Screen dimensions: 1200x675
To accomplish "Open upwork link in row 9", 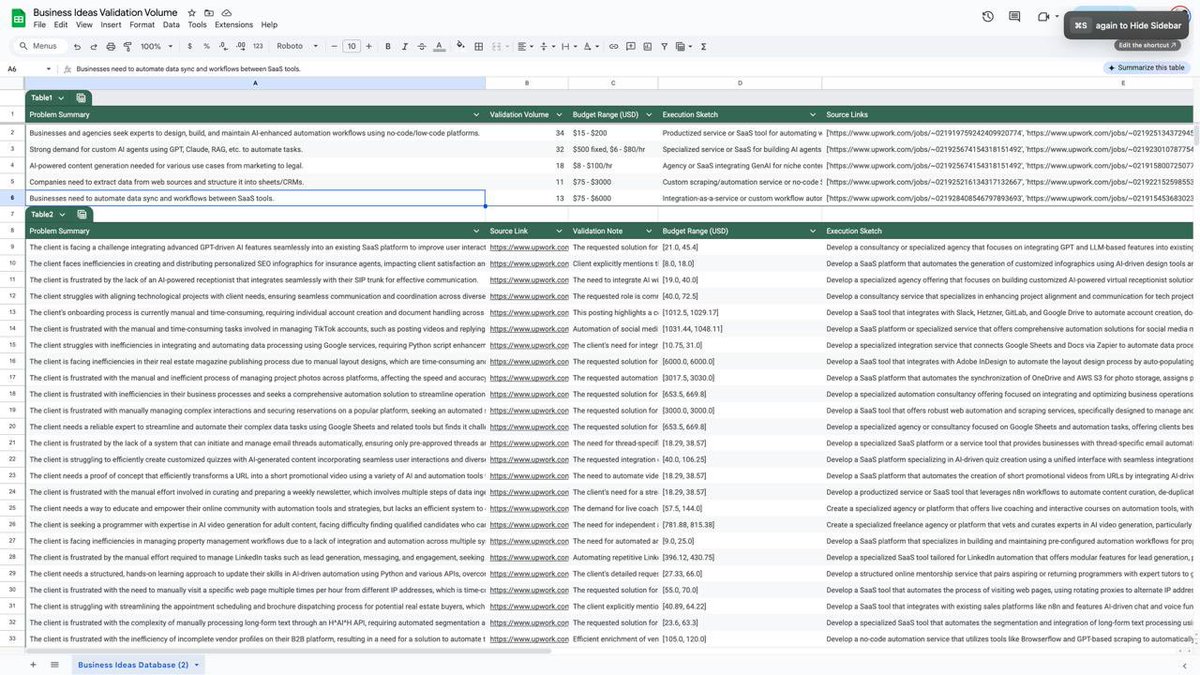I will [x=529, y=247].
